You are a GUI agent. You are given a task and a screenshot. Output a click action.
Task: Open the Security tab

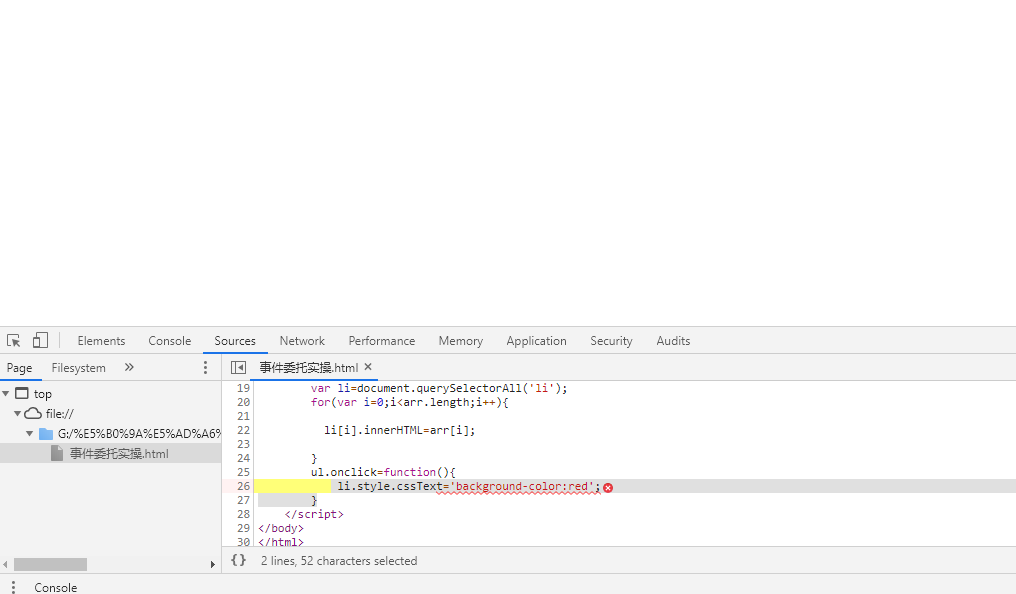click(611, 341)
